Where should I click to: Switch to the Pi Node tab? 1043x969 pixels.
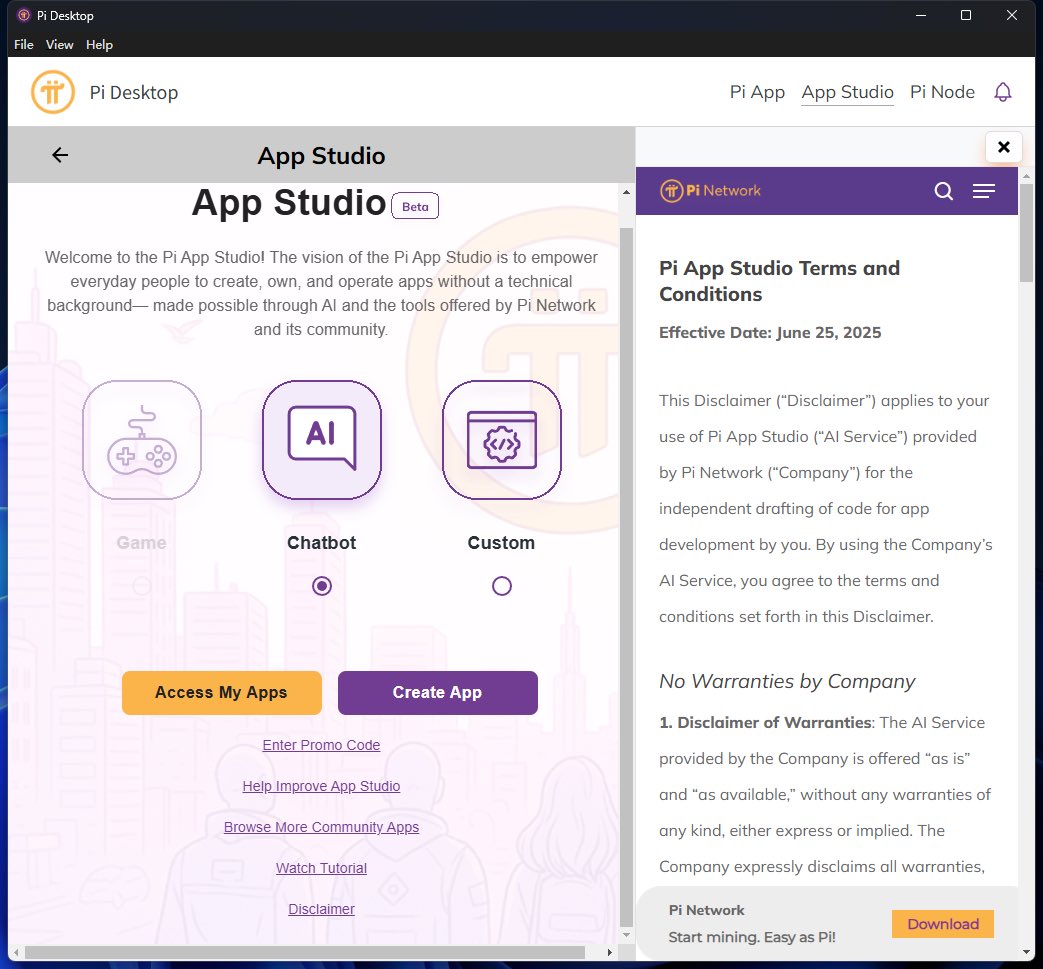942,92
